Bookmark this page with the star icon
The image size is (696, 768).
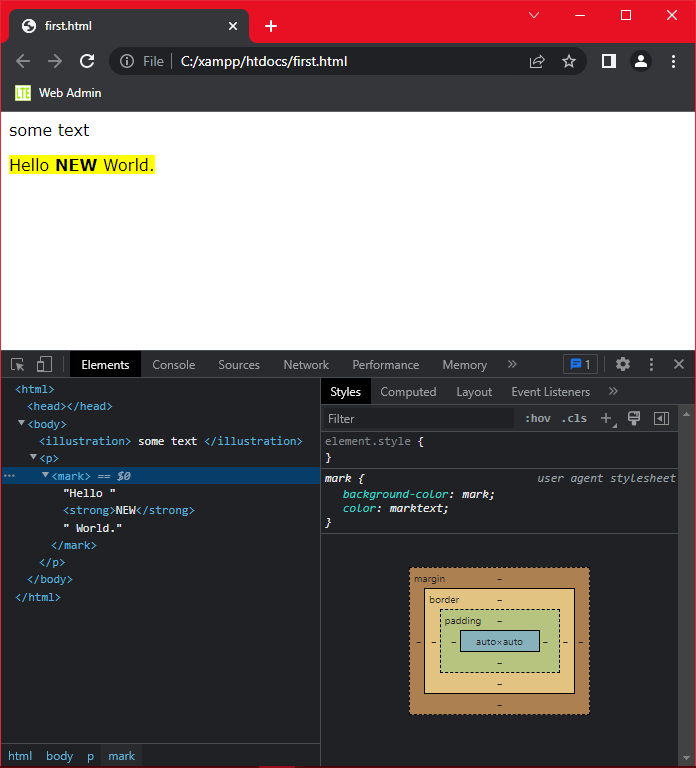(x=569, y=61)
